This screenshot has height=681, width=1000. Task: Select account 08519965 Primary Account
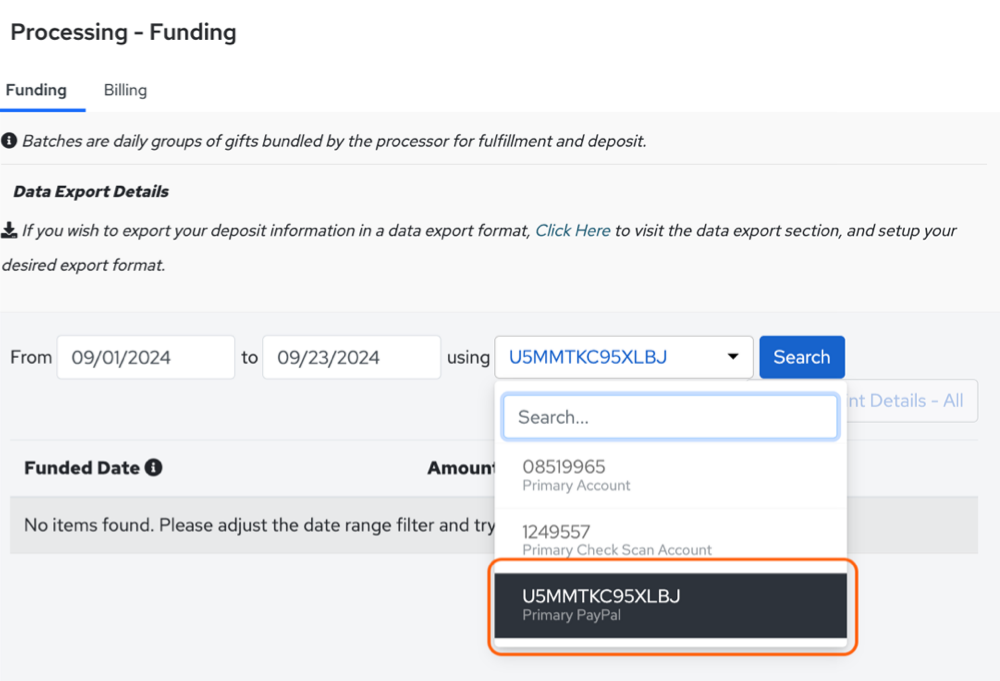coord(670,476)
